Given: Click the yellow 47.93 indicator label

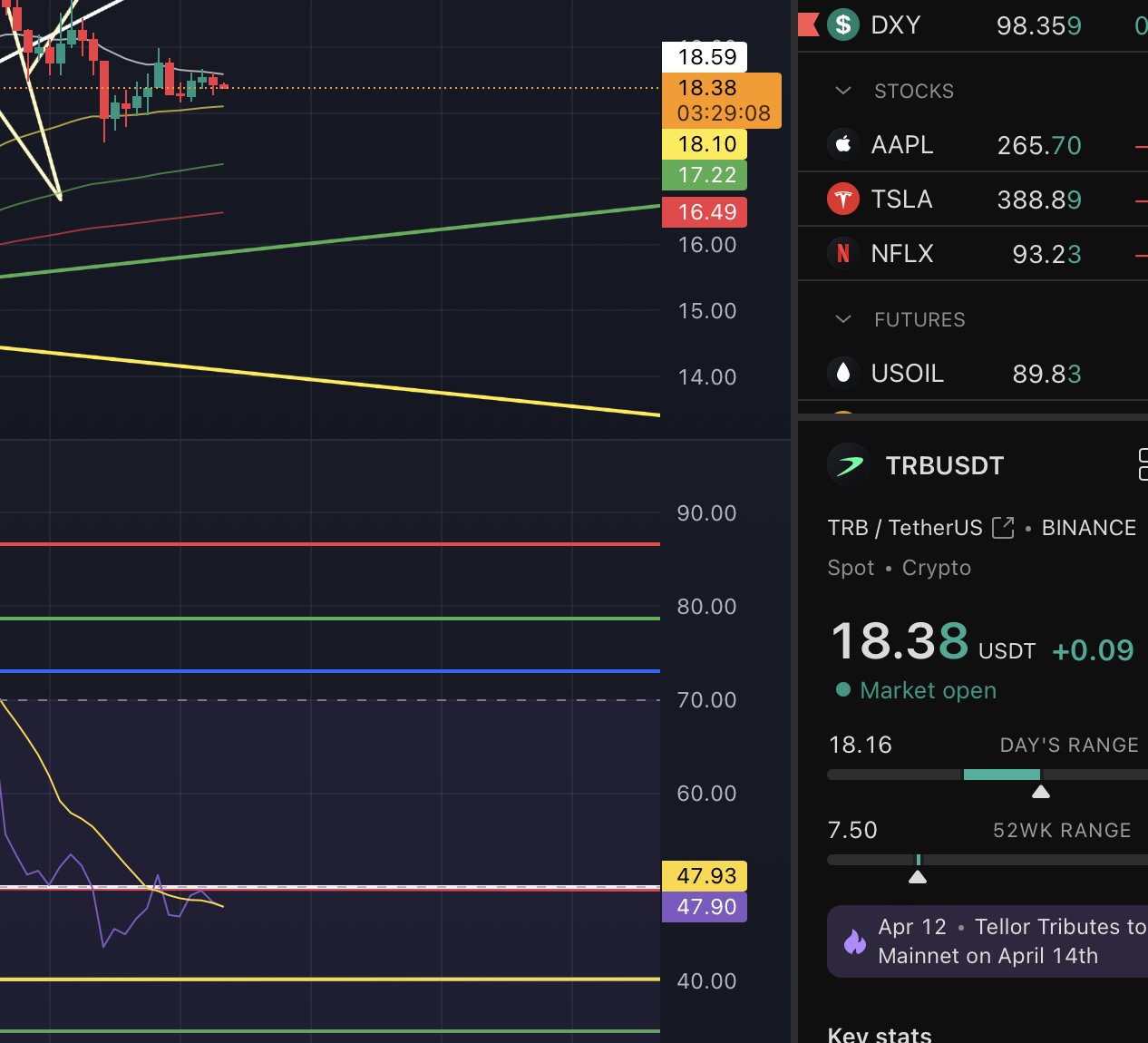Looking at the screenshot, I should (x=705, y=876).
